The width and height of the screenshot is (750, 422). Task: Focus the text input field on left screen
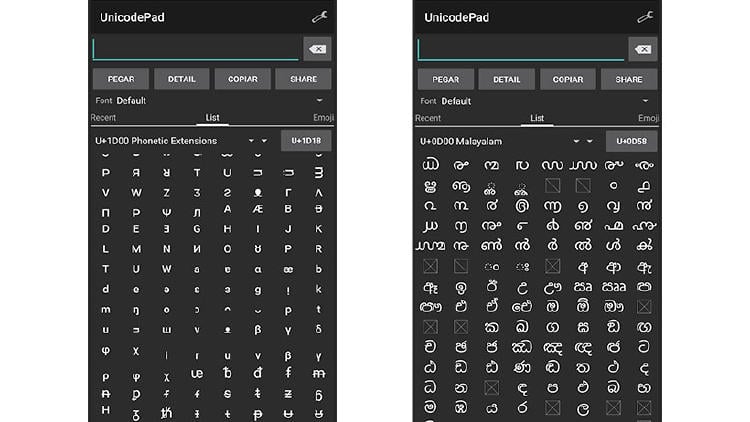(x=195, y=49)
